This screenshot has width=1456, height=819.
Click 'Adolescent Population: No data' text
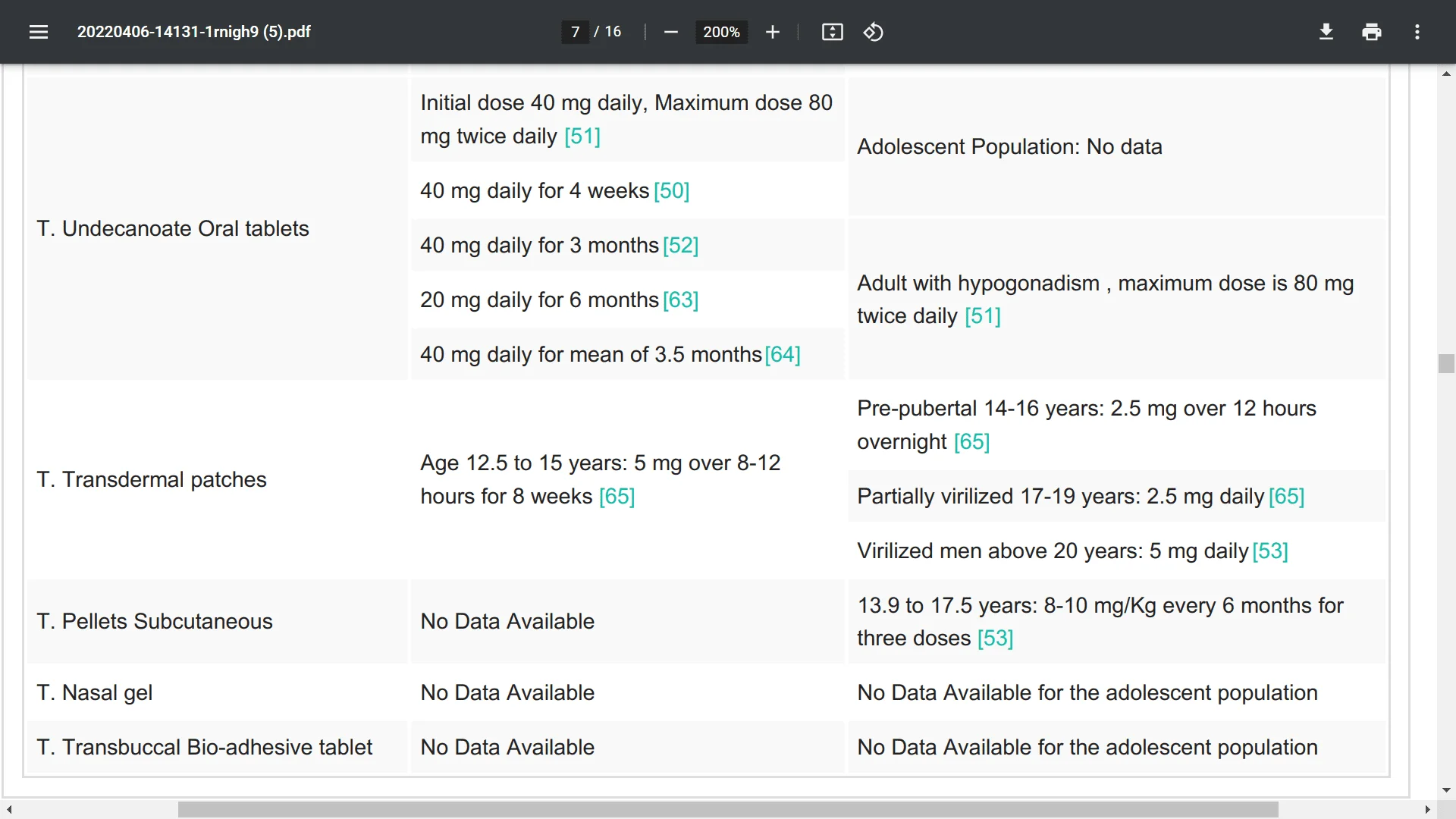pos(1009,146)
